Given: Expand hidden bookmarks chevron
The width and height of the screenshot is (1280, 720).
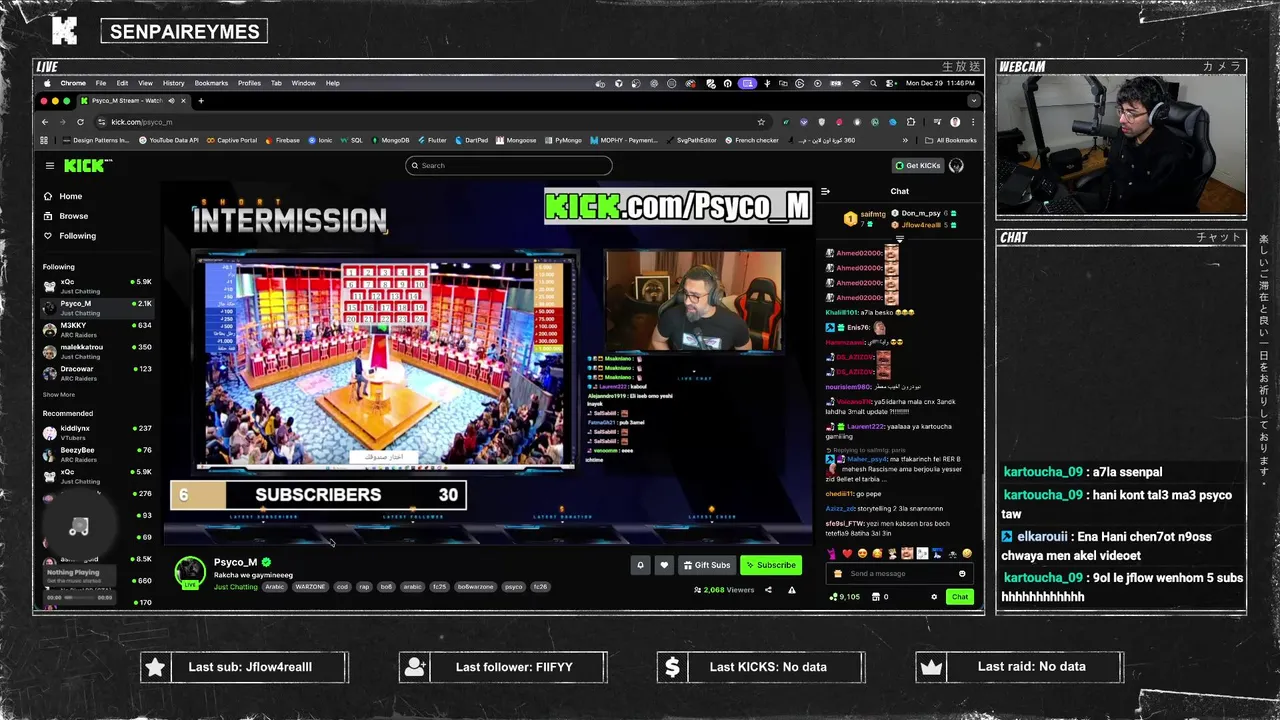Looking at the screenshot, I should tap(906, 141).
